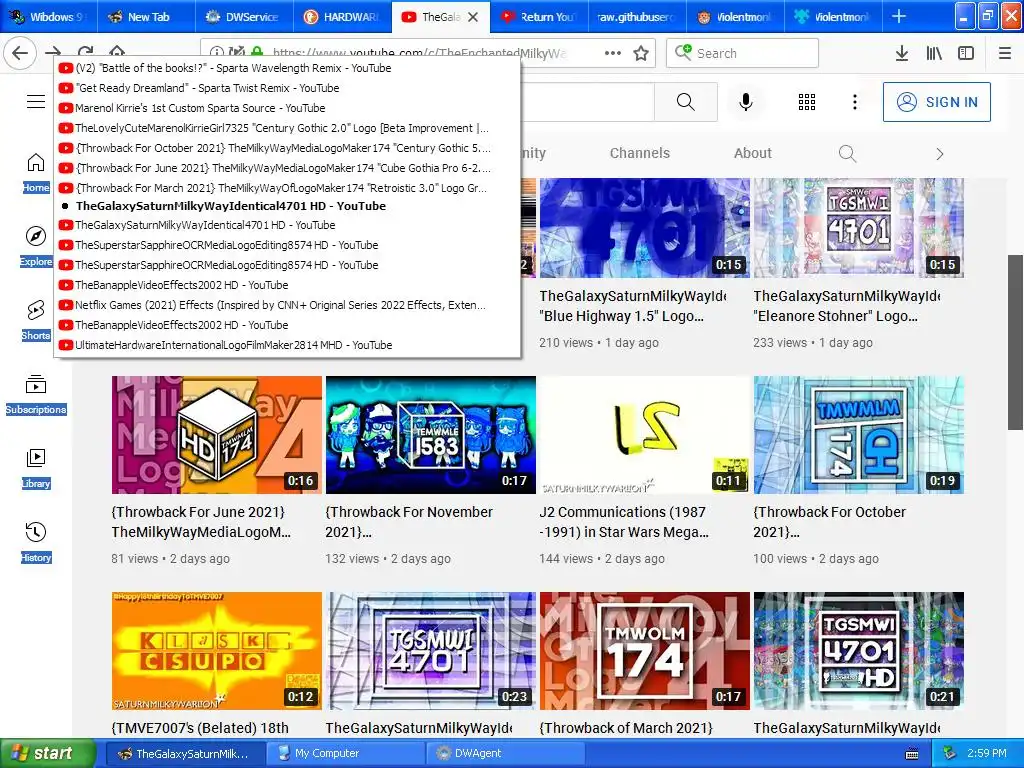The width and height of the screenshot is (1024, 768).
Task: Open Subscriptions in YouTube sidebar
Action: (36, 394)
